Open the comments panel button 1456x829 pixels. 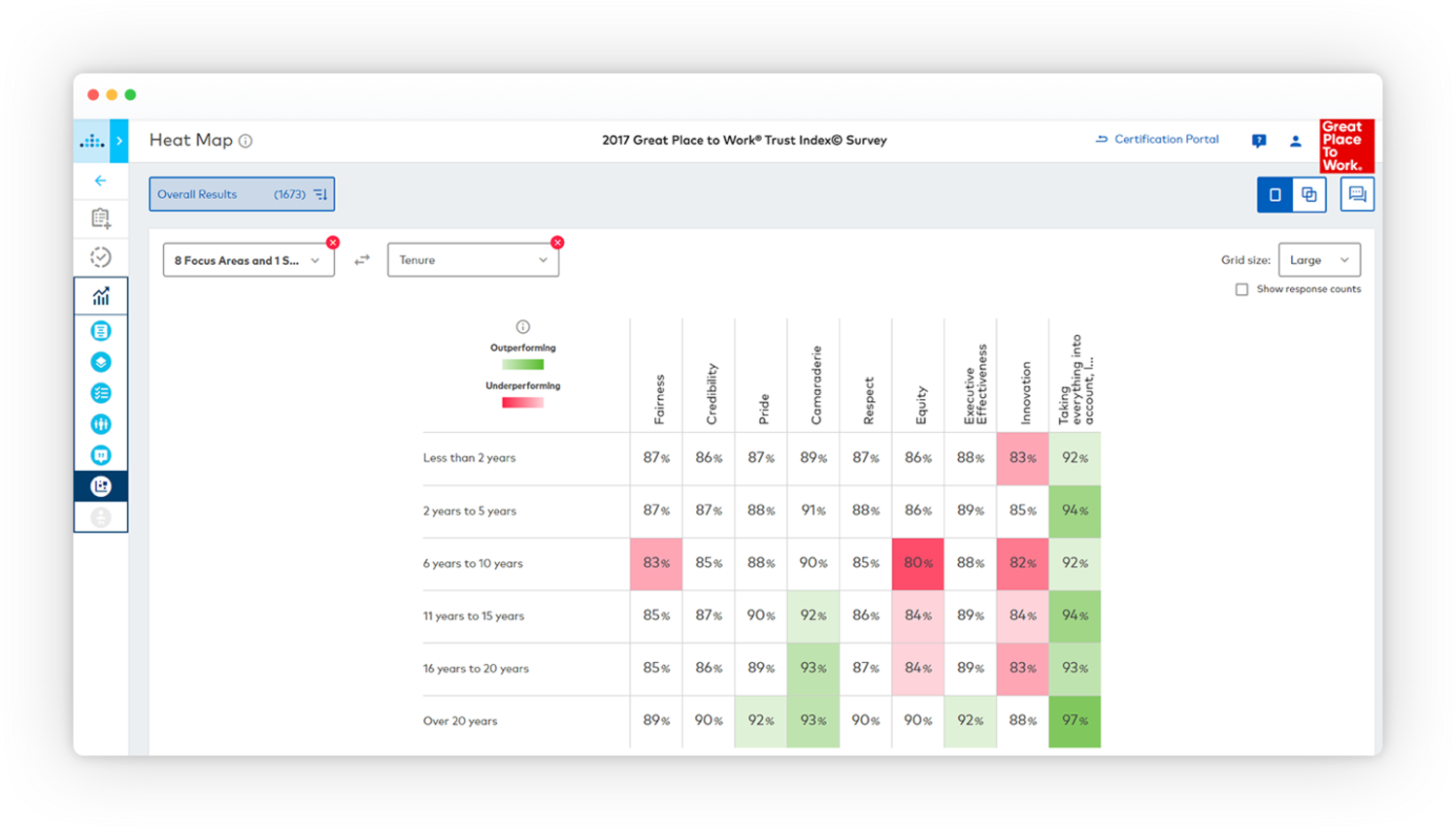(1357, 195)
